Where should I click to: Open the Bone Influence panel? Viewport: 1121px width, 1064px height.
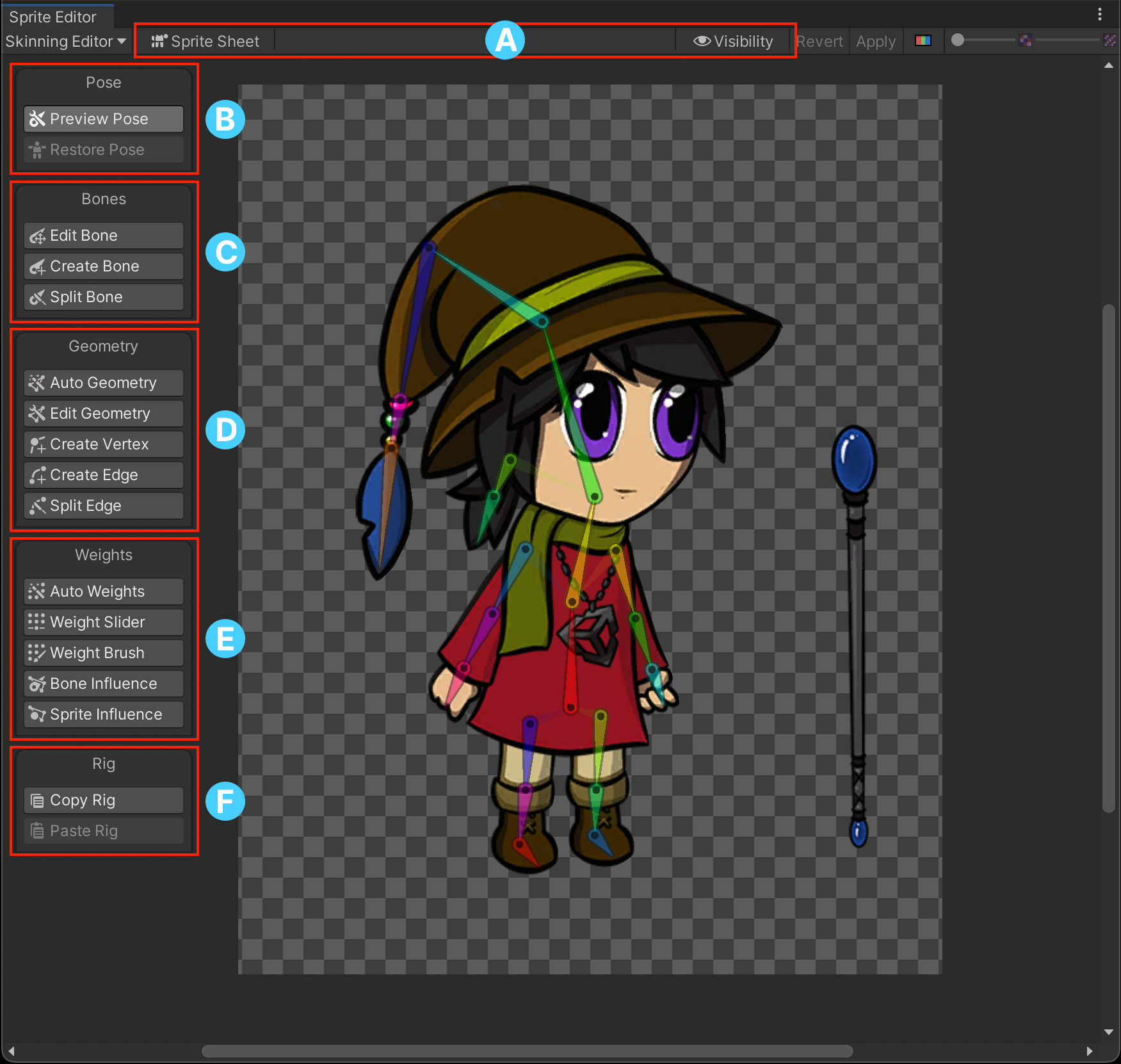tap(104, 684)
